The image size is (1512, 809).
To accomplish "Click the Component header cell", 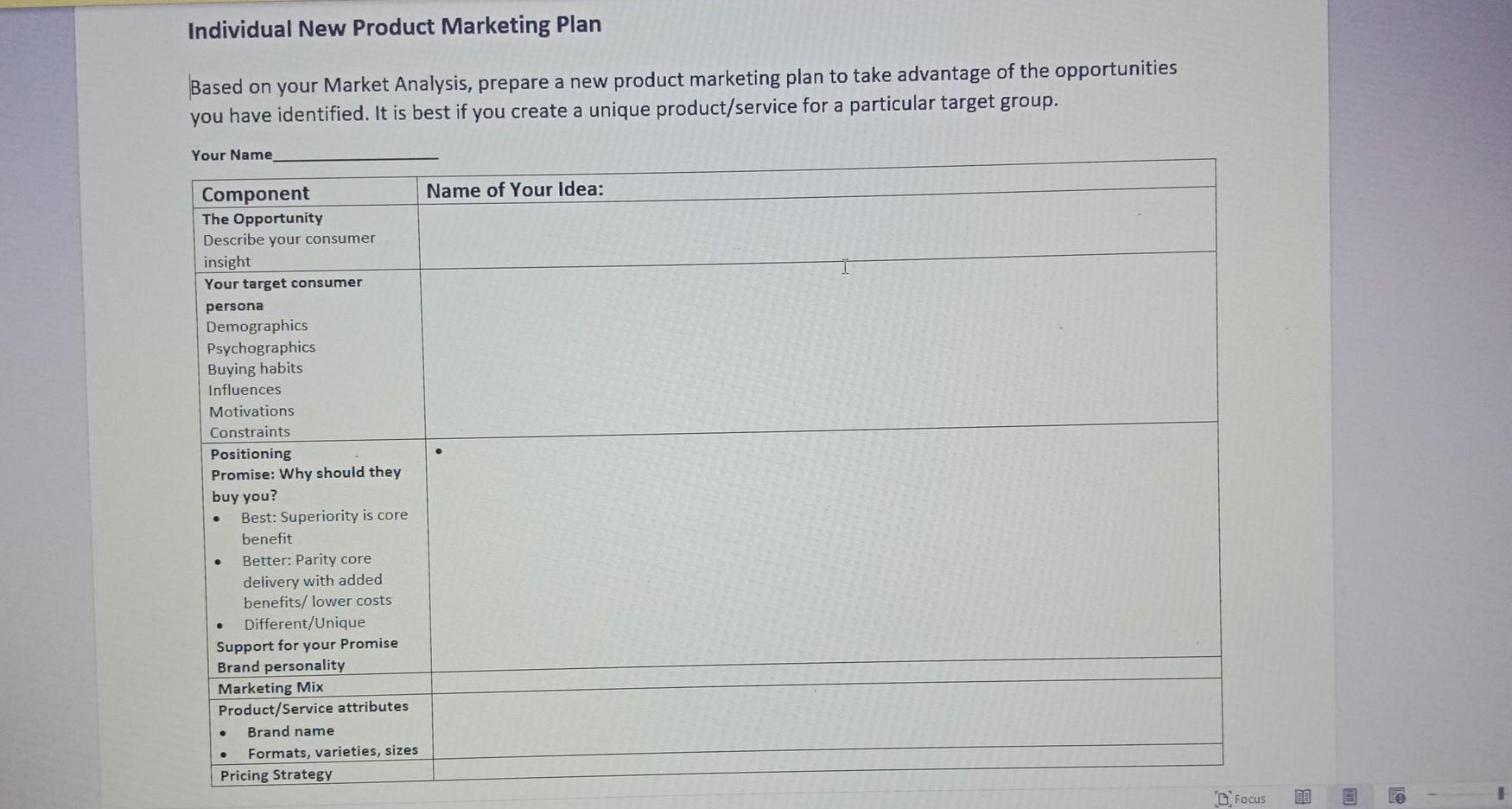I will pos(305,192).
